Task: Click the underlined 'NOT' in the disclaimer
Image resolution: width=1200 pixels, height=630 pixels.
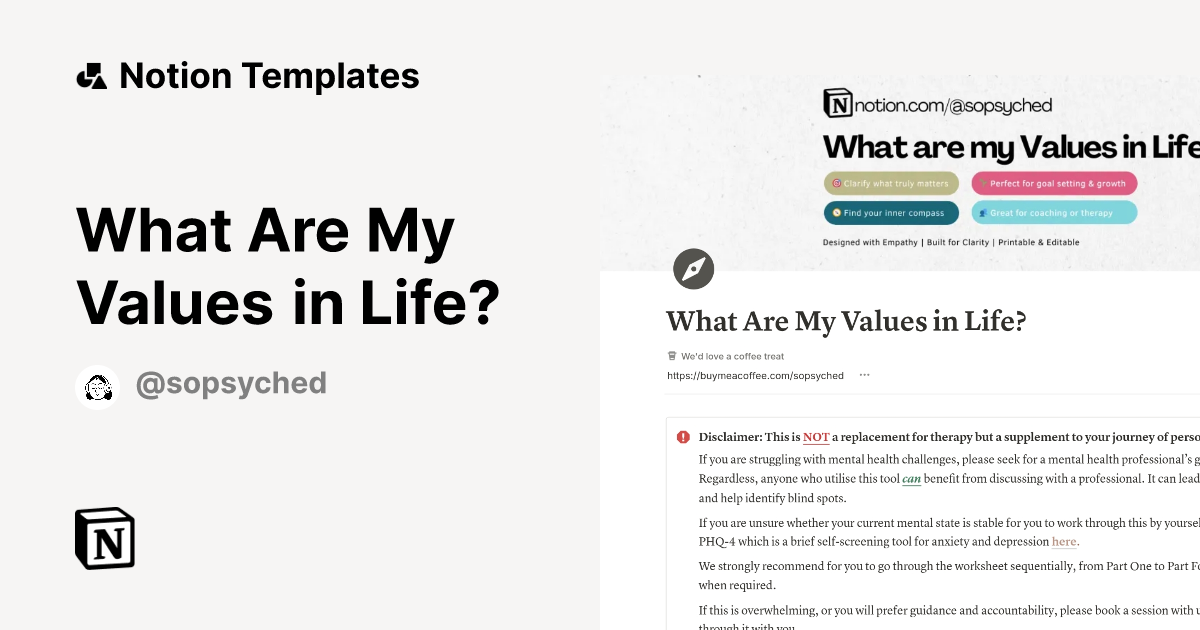Action: coord(816,437)
